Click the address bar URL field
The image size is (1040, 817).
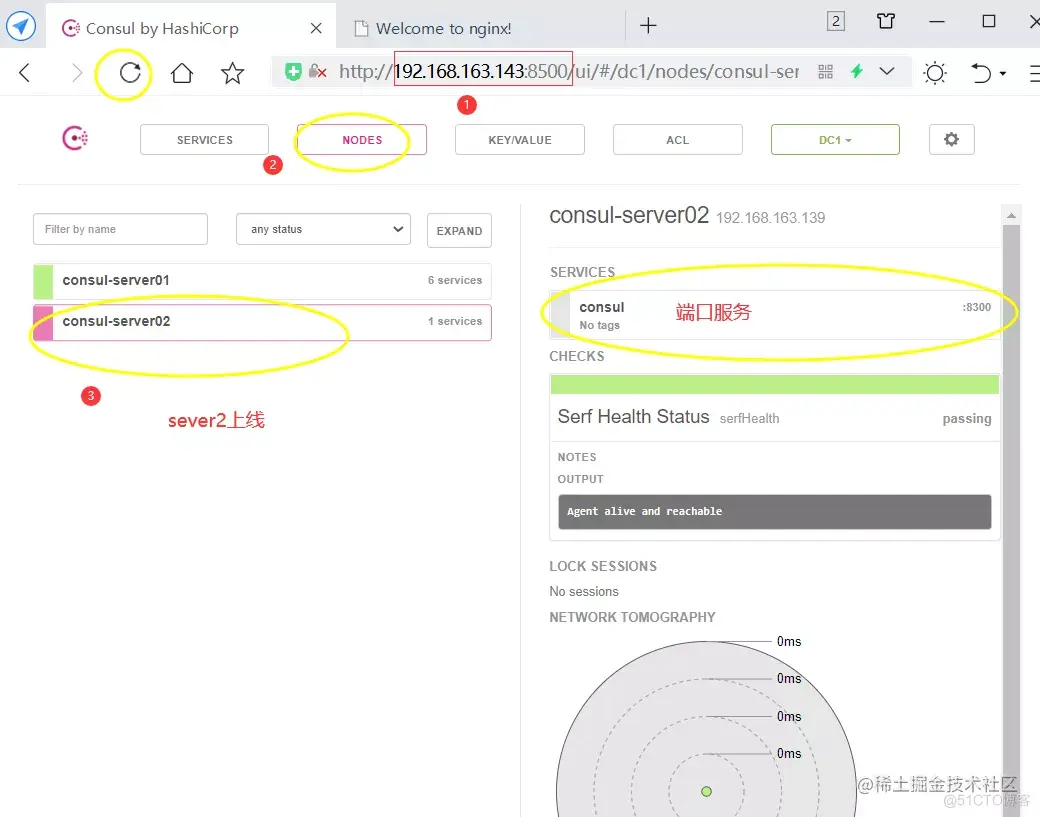[568, 71]
